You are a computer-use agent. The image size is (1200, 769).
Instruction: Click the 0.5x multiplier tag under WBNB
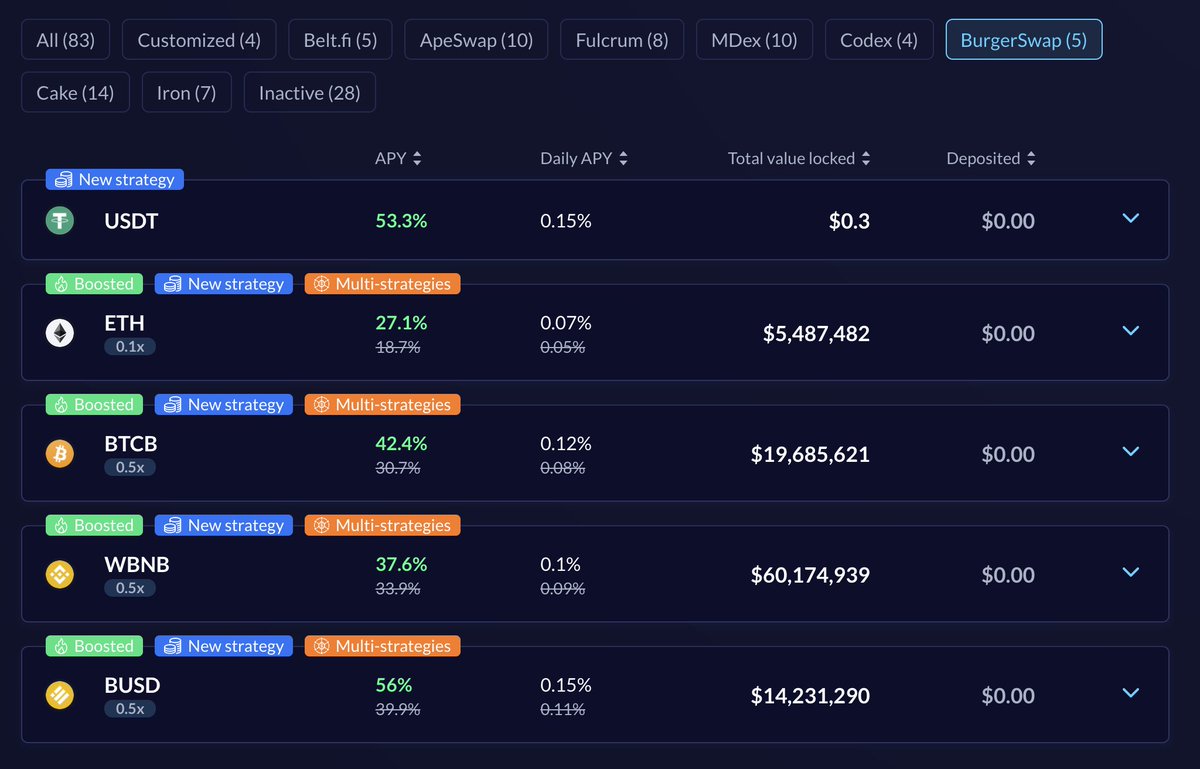coord(130,588)
